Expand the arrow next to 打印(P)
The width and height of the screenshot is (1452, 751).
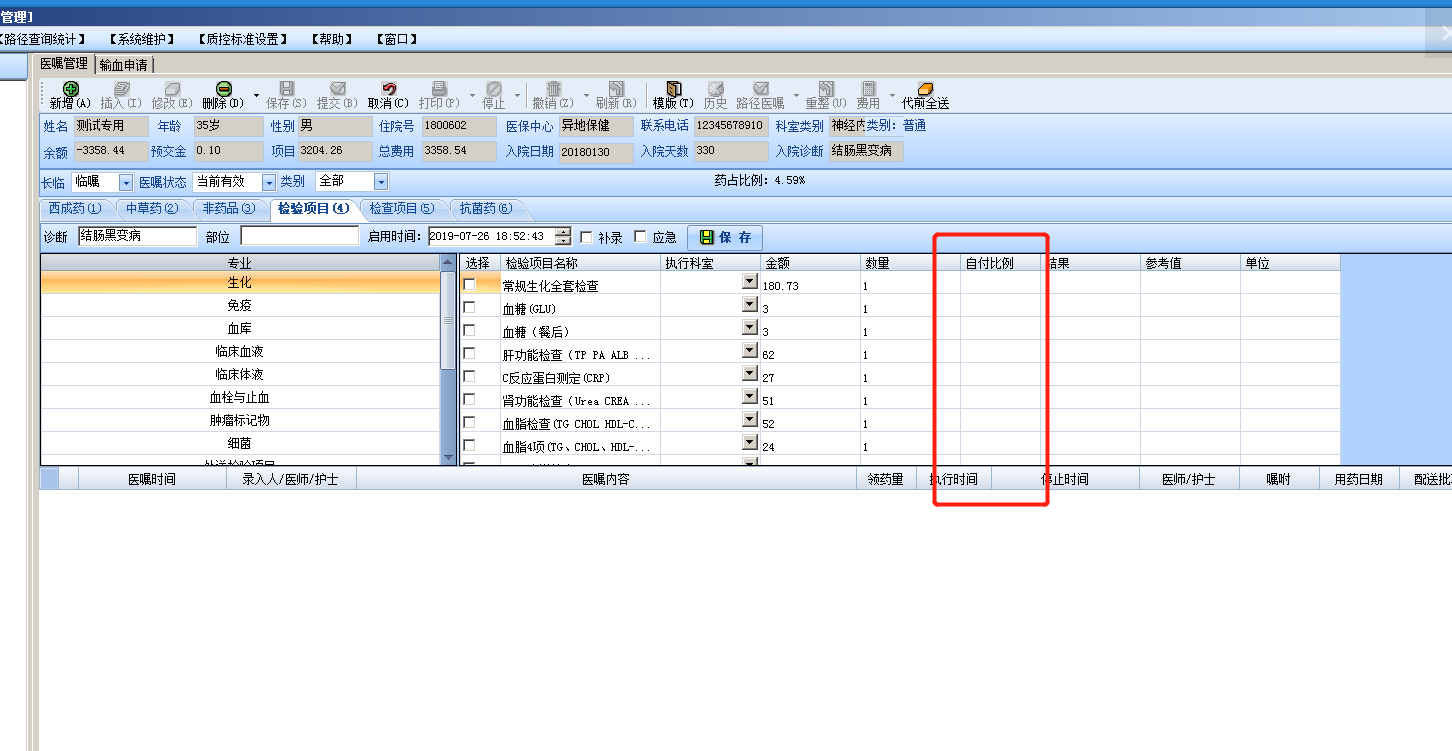tap(472, 96)
